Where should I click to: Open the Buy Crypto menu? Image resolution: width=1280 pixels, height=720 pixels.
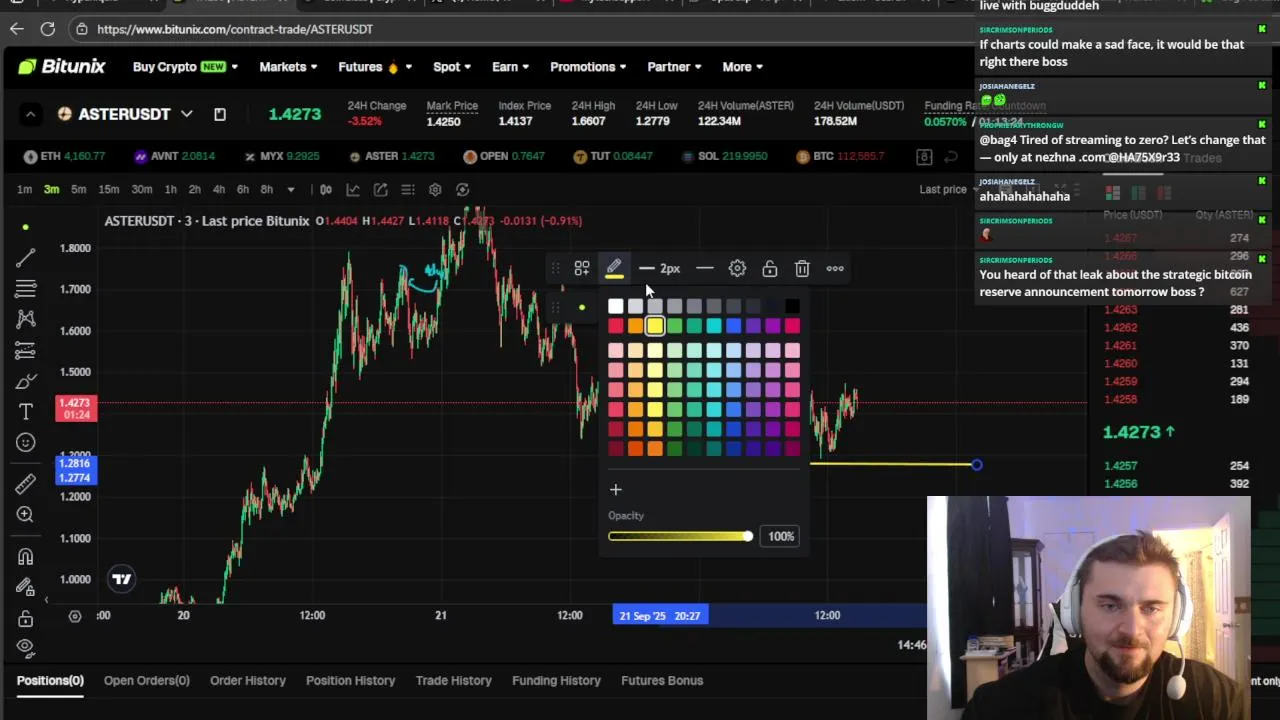point(185,67)
